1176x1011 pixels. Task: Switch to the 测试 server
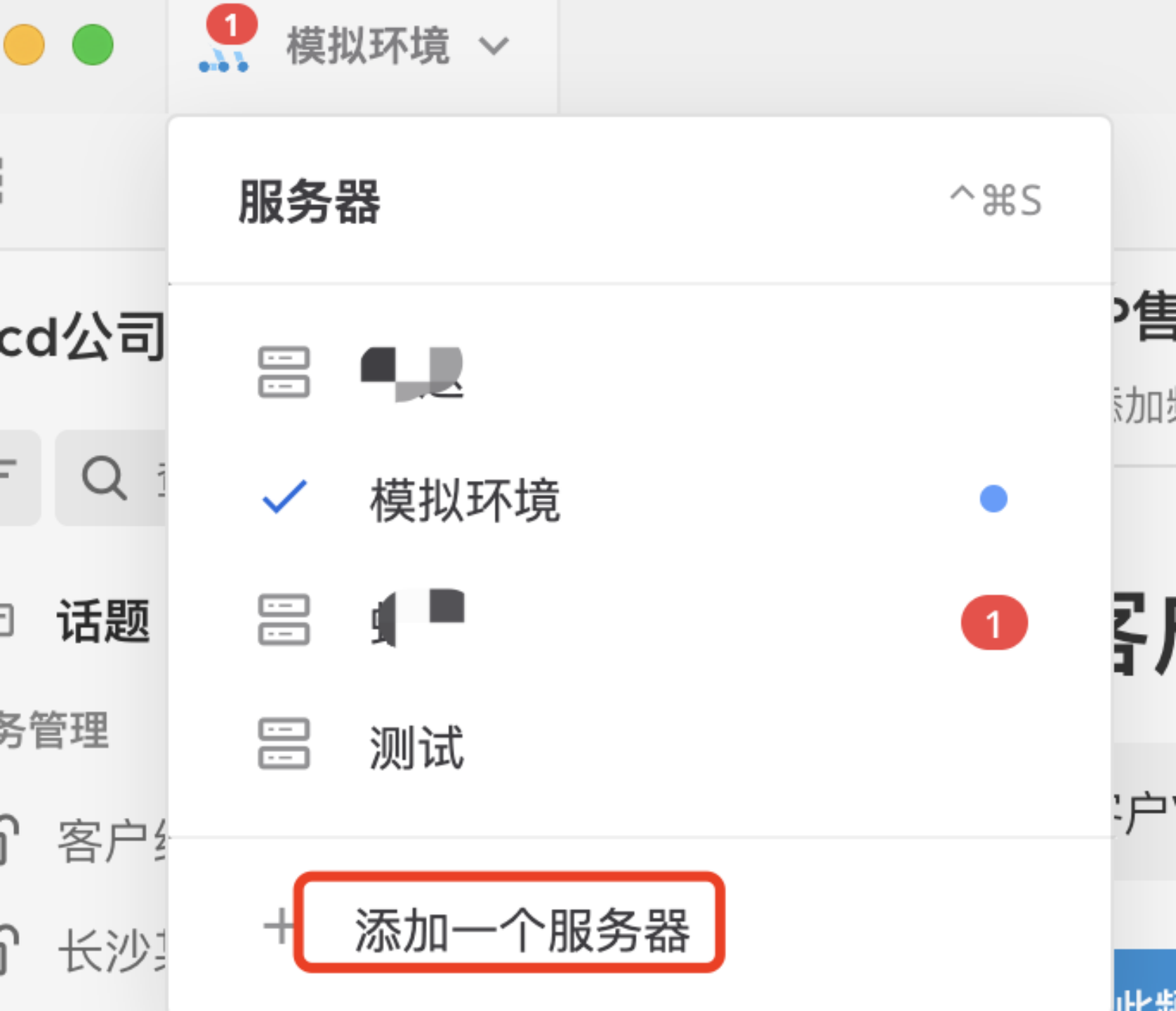point(640,745)
